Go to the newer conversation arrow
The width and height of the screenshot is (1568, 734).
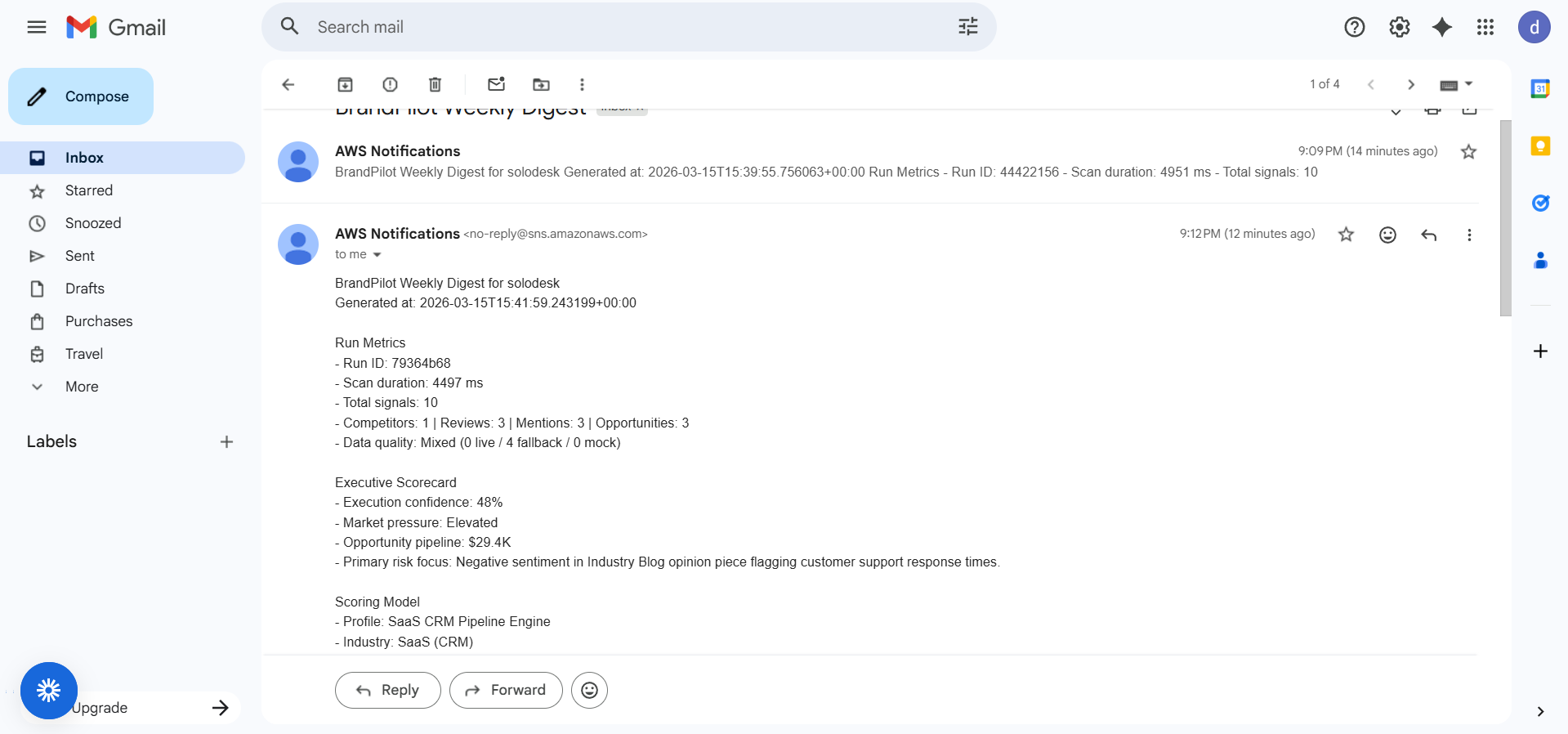point(1371,84)
